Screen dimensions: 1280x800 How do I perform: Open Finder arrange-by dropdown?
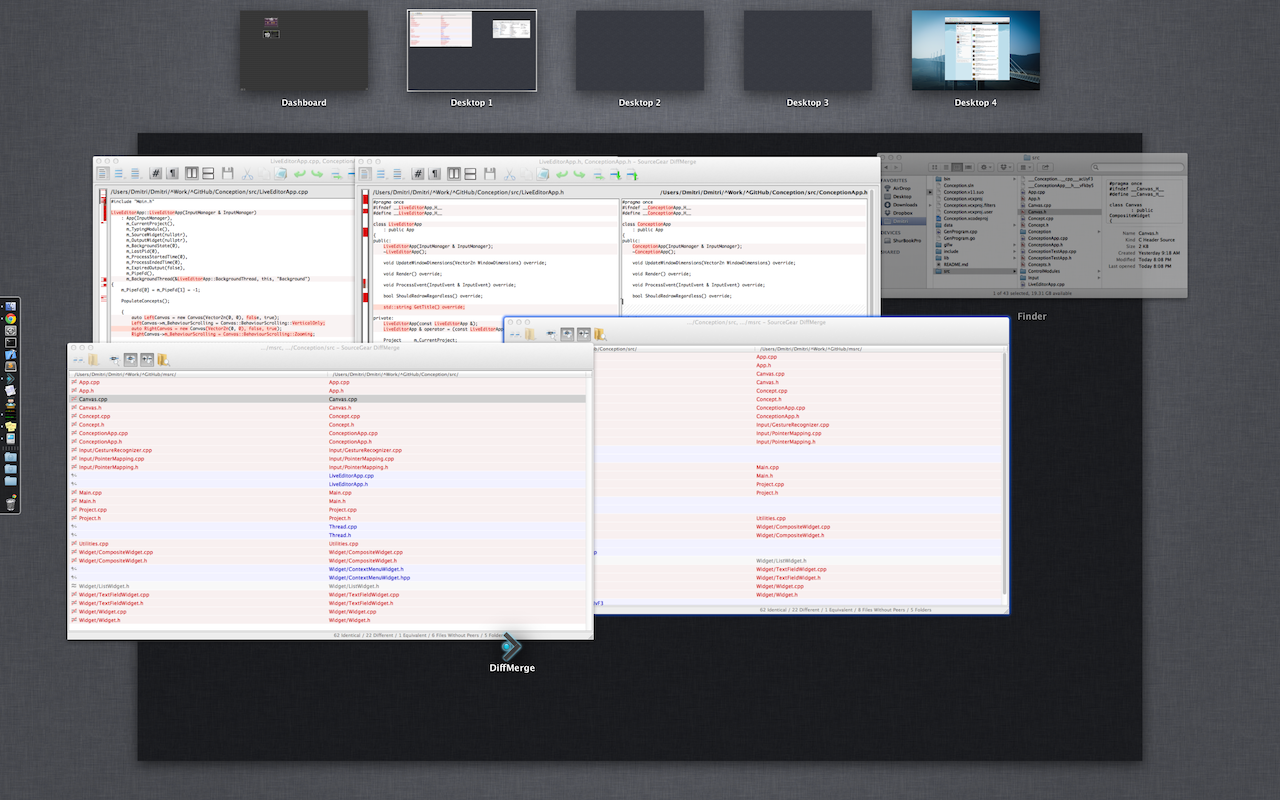point(1025,167)
